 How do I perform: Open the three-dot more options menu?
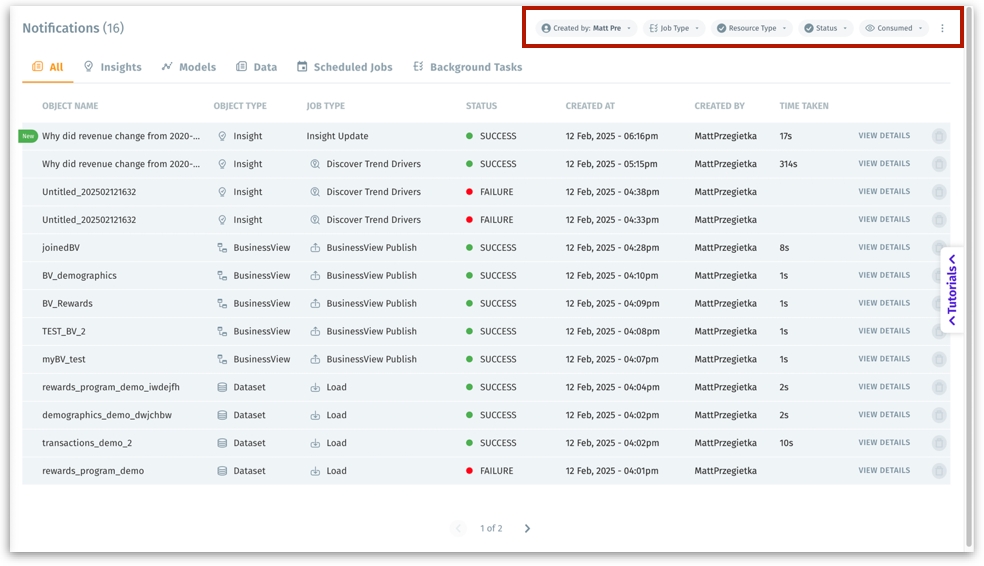pos(942,28)
